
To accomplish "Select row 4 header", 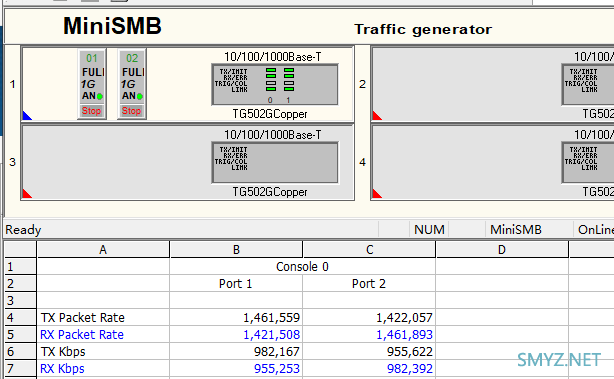I will coord(20,317).
